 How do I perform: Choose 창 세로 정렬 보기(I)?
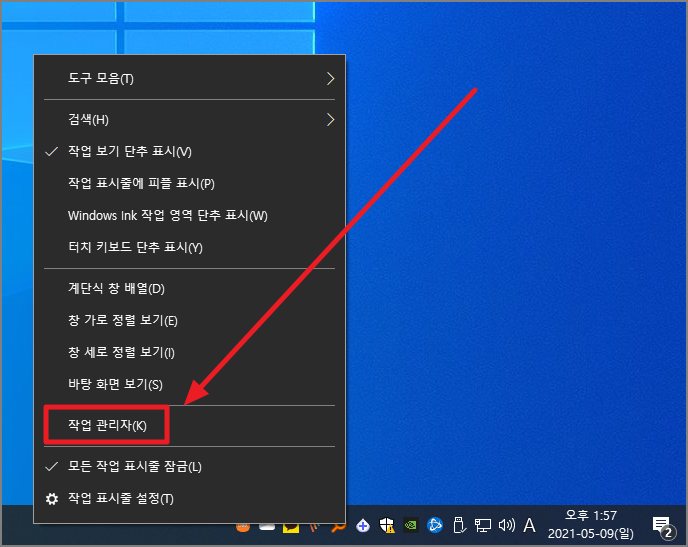click(x=189, y=352)
